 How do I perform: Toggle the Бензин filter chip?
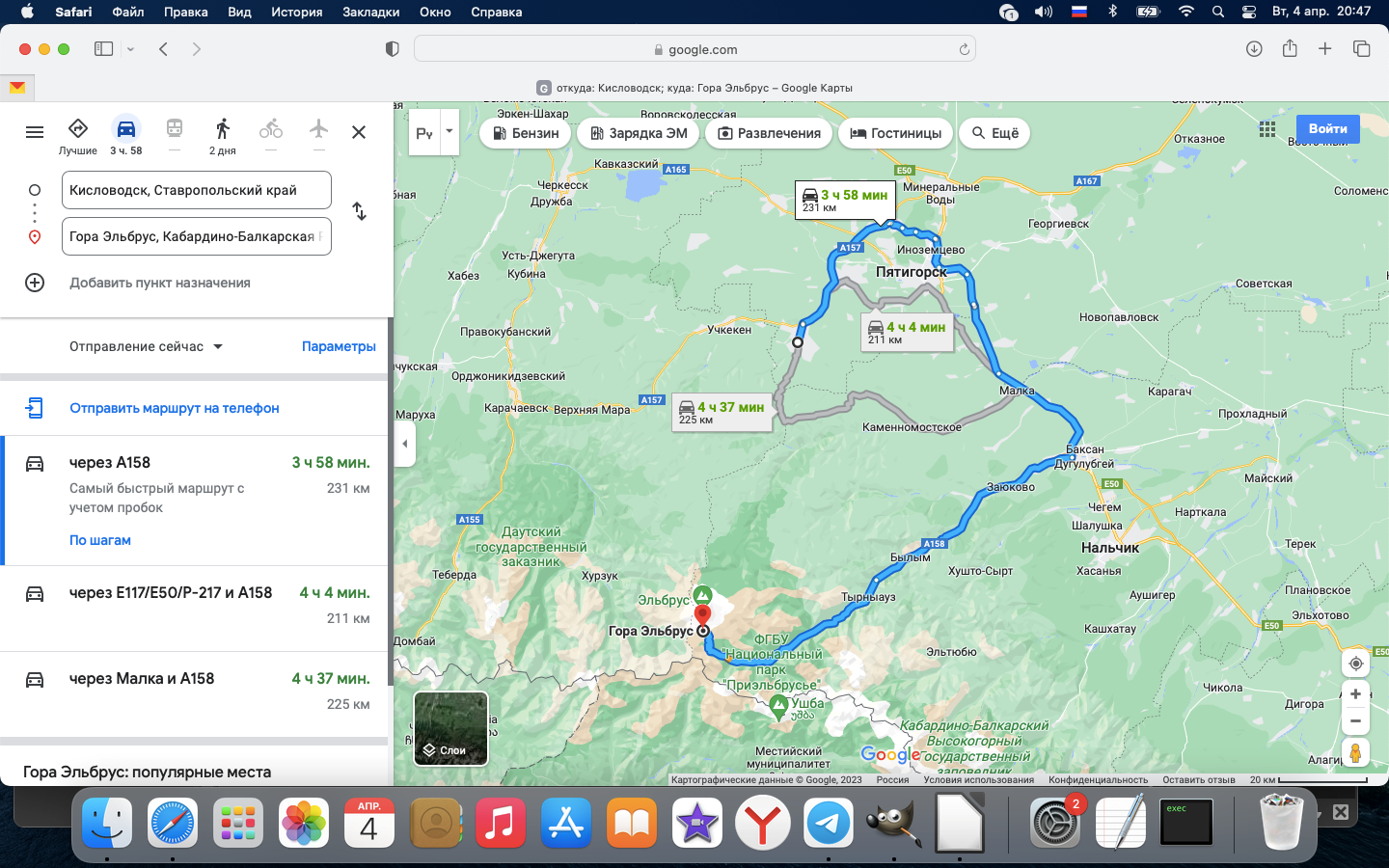point(524,133)
